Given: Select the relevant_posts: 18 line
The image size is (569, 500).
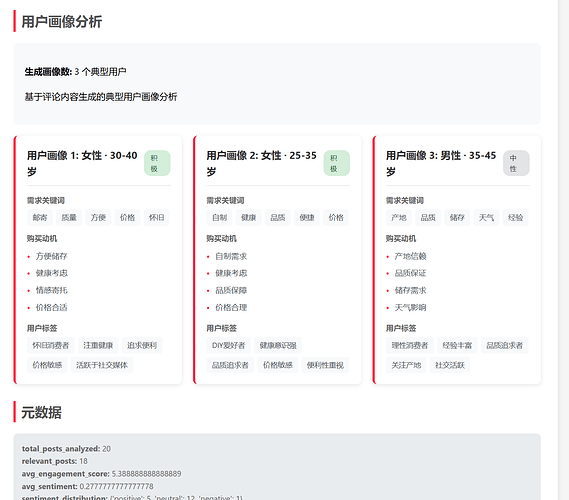Looking at the screenshot, I should [x=55, y=461].
